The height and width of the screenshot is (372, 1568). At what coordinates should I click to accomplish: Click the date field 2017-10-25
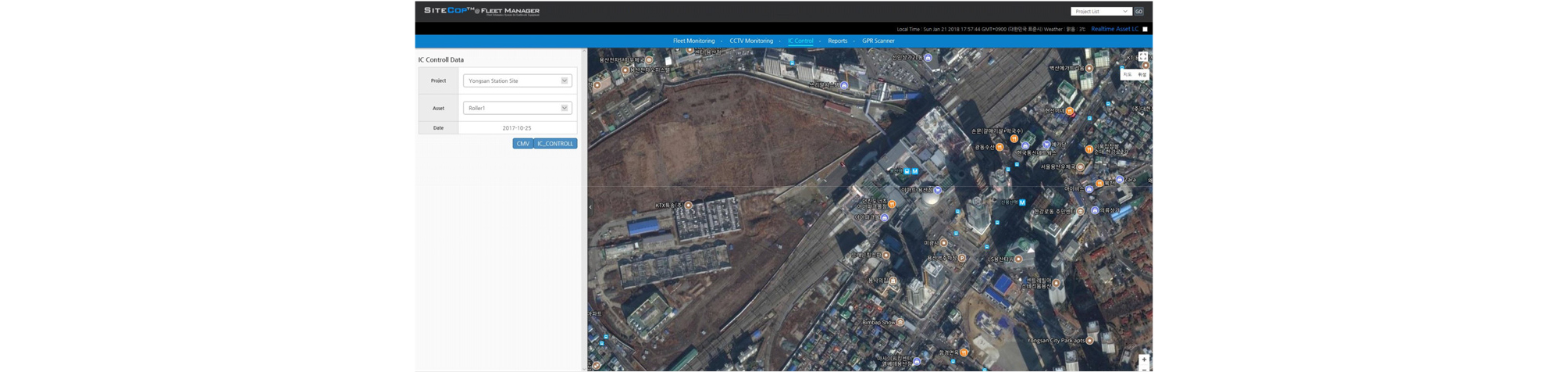click(517, 128)
